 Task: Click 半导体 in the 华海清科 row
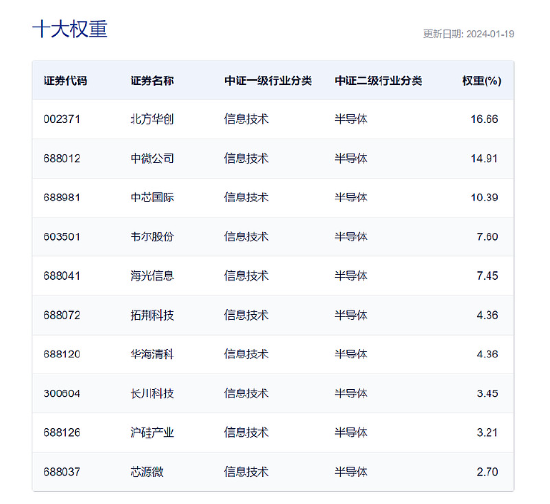point(351,354)
